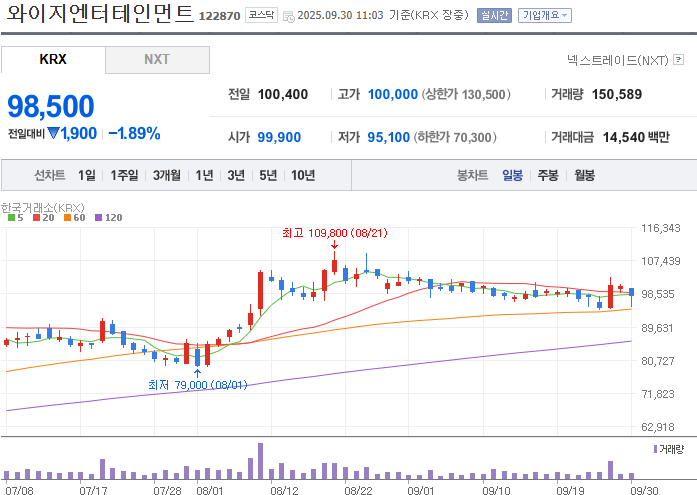697x495 pixels.
Task: Click the 와이지엔터테인먼트 stock title
Action: (x=100, y=13)
